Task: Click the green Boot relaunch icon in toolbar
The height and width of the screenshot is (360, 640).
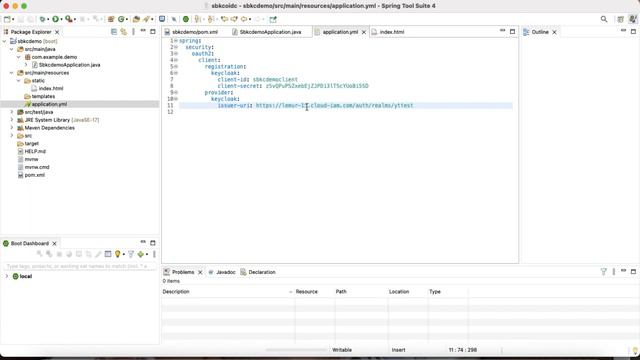Action: 186,19
